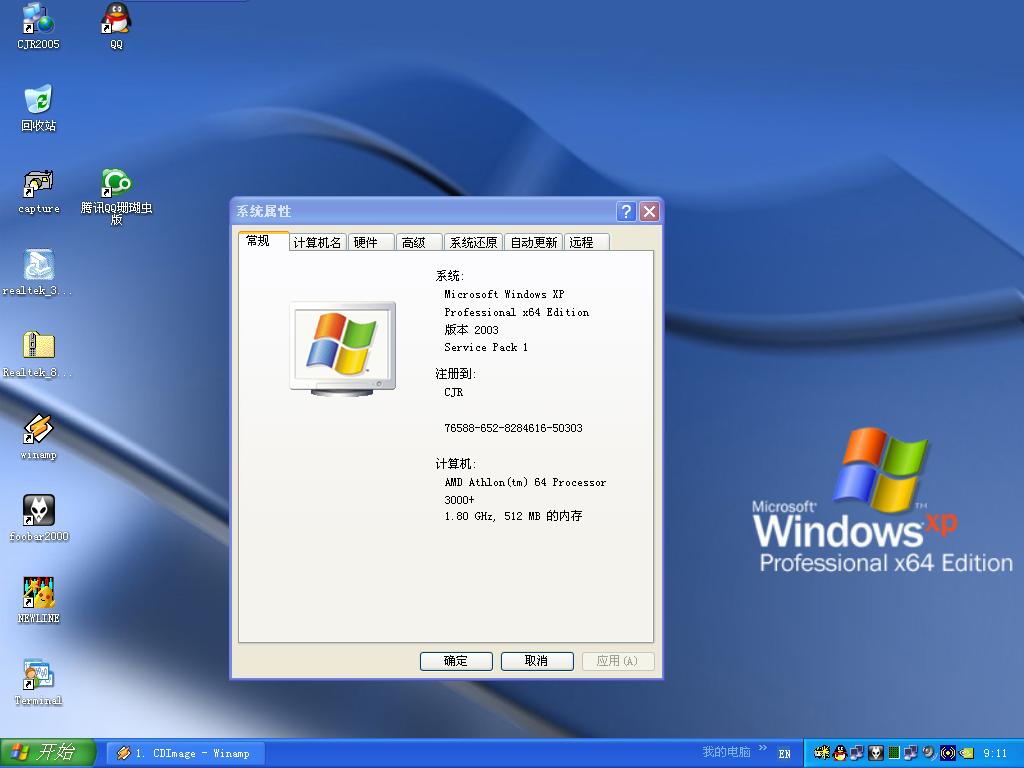Click the EN language indicator
1024x768 pixels.
(784, 754)
